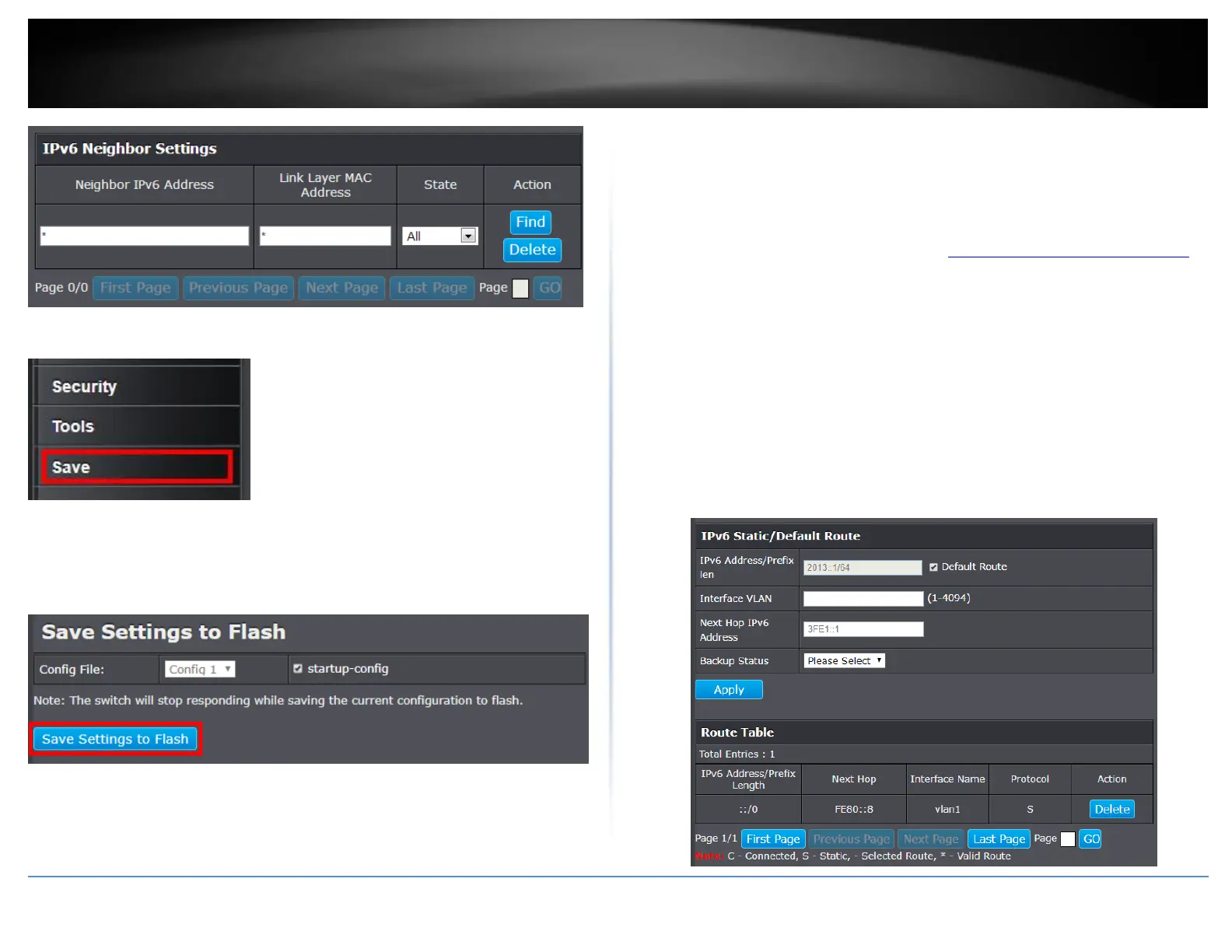The width and height of the screenshot is (1232, 952).
Task: Click First Page in Neighbor Settings pagination
Action: coord(135,288)
